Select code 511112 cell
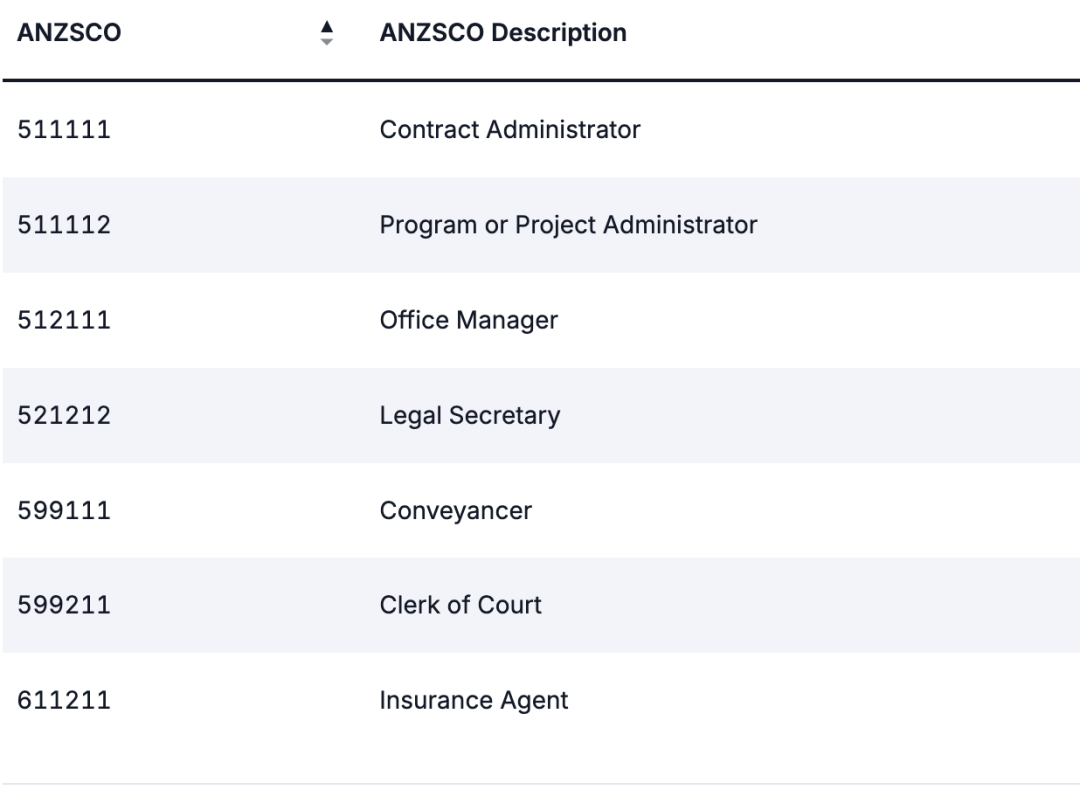The width and height of the screenshot is (1080, 790). (x=64, y=225)
